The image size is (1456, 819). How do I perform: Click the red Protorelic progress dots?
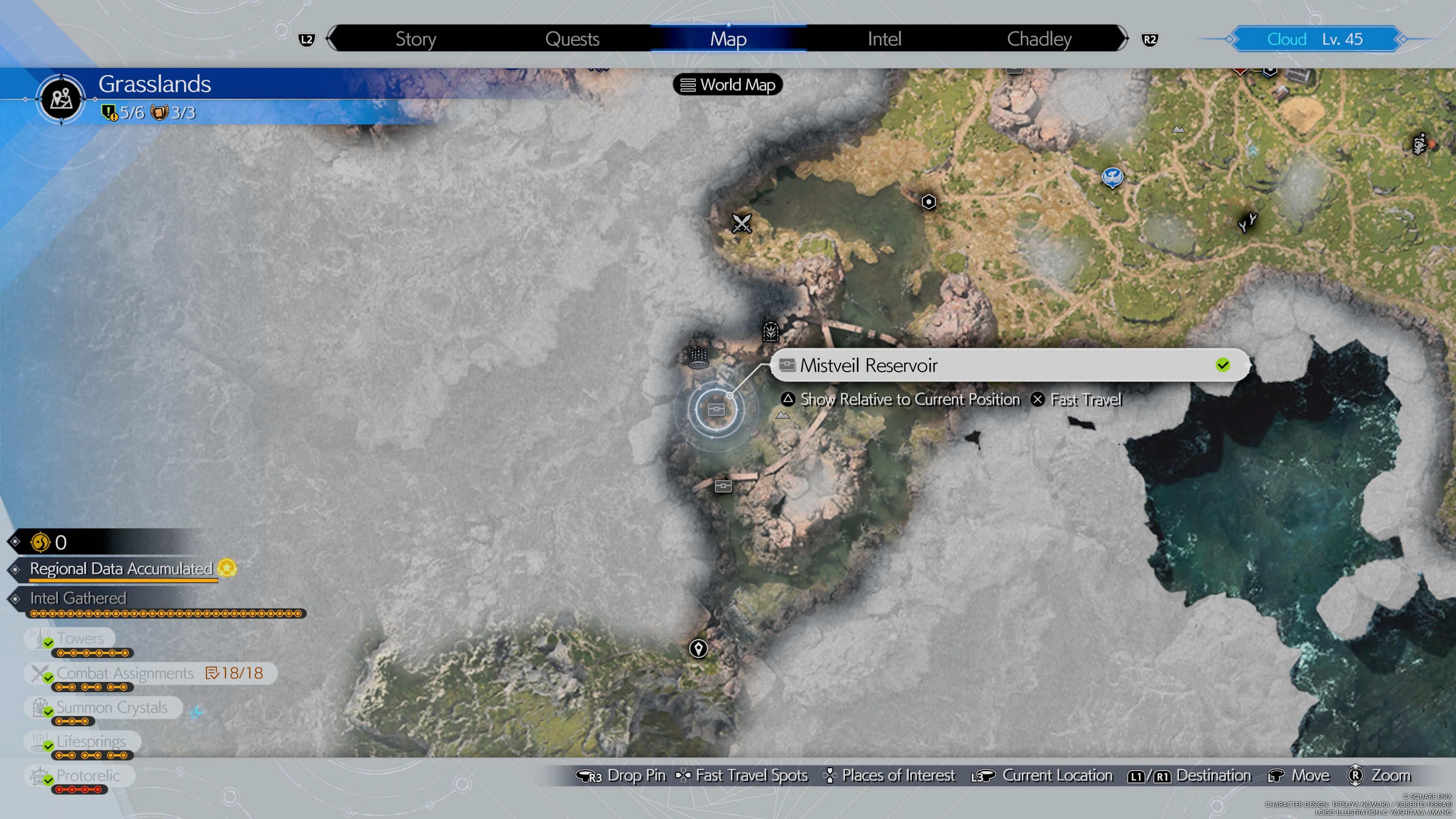pos(79,789)
